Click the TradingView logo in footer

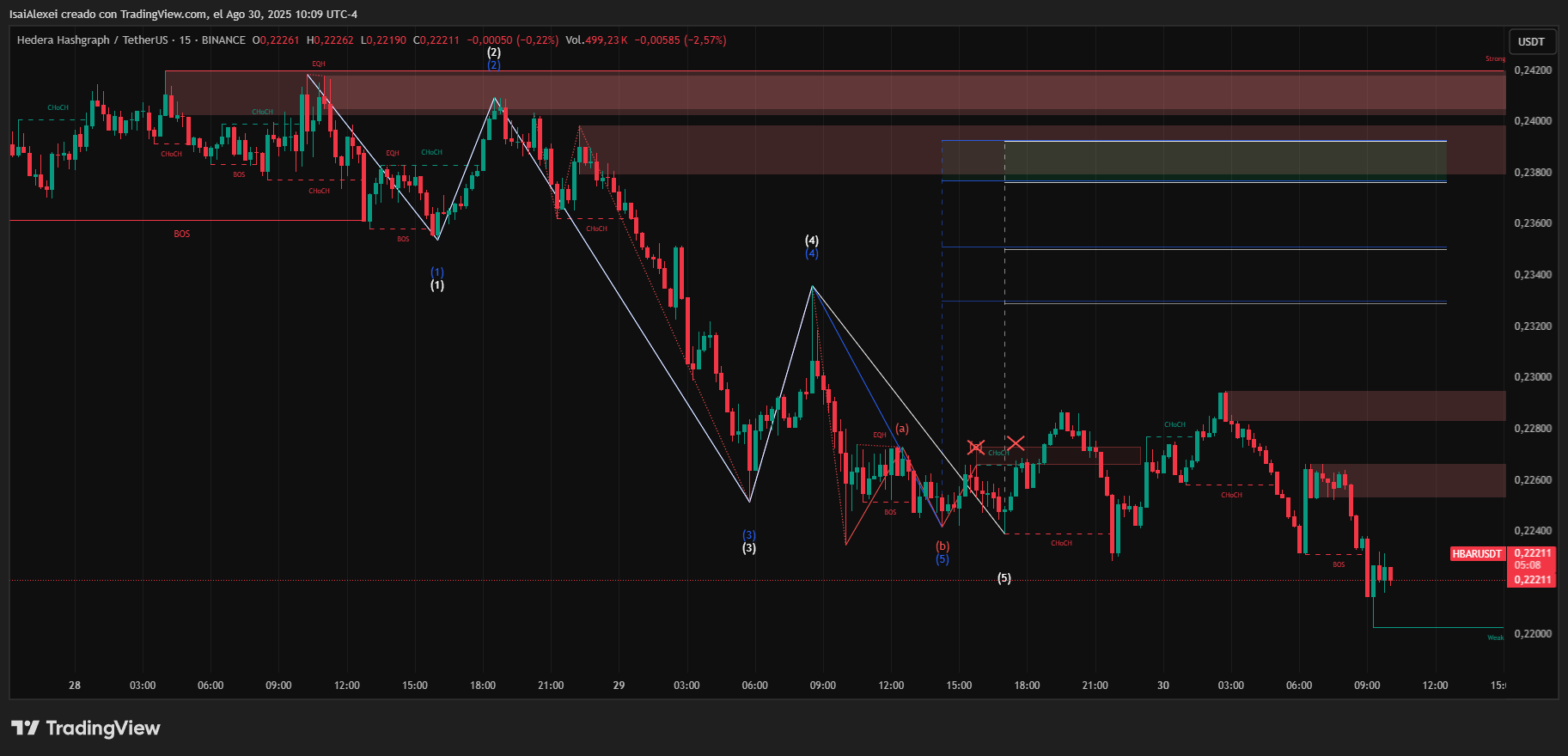[86, 728]
